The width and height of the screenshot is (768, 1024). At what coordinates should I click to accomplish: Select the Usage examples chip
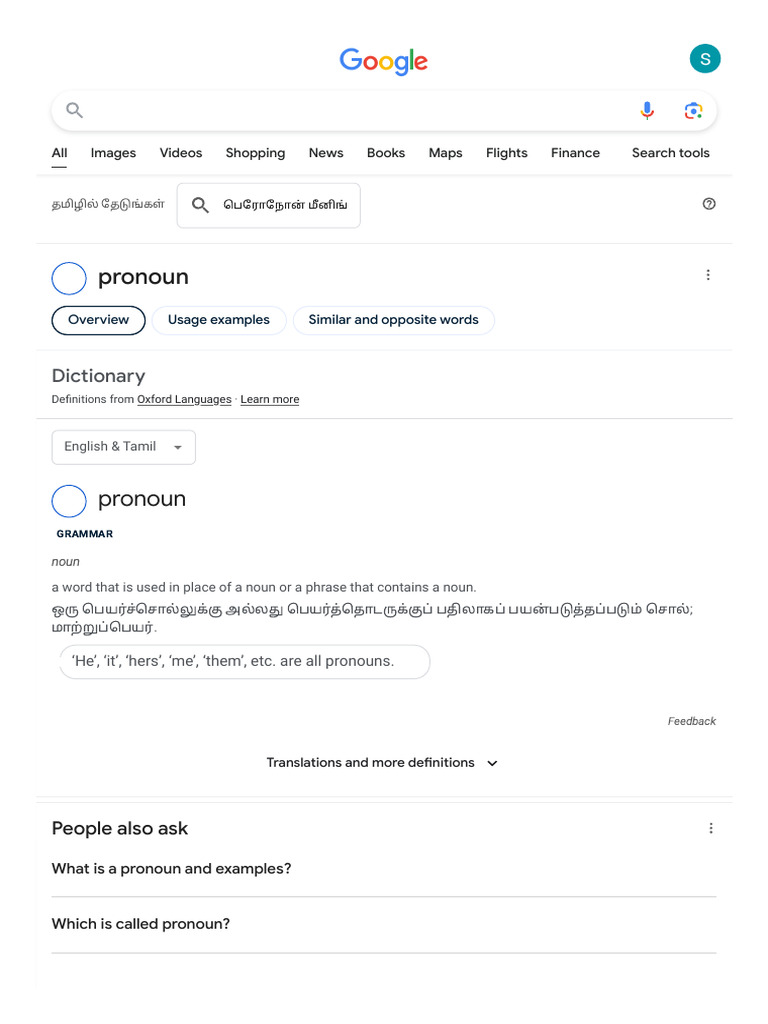pos(219,320)
